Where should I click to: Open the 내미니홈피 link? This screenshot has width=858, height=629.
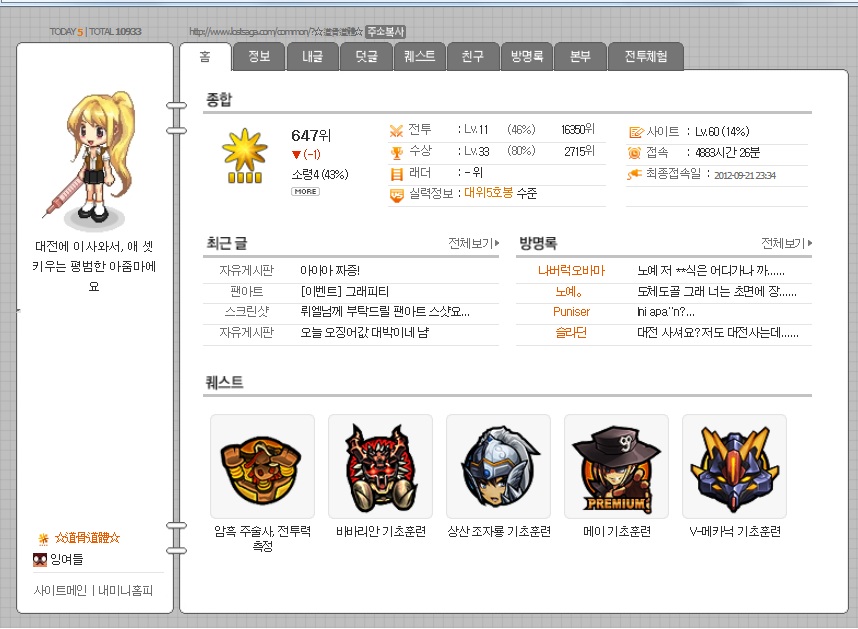[x=125, y=590]
